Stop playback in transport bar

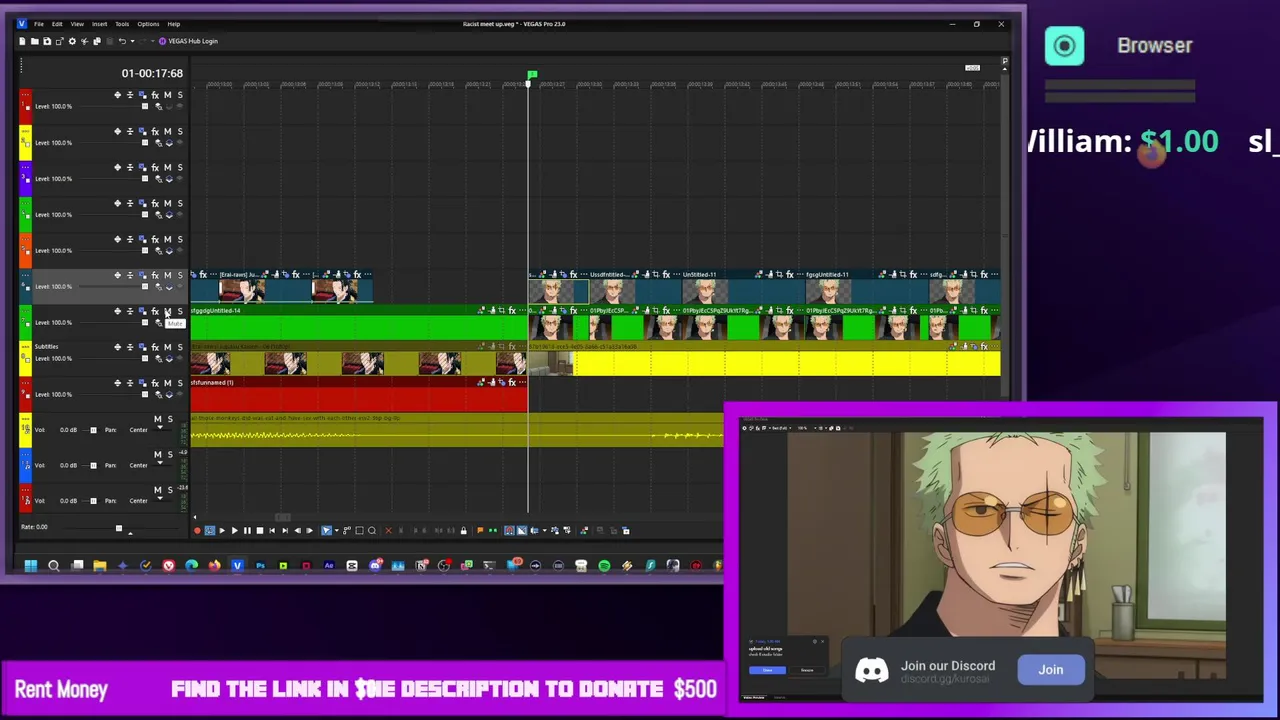coord(260,531)
